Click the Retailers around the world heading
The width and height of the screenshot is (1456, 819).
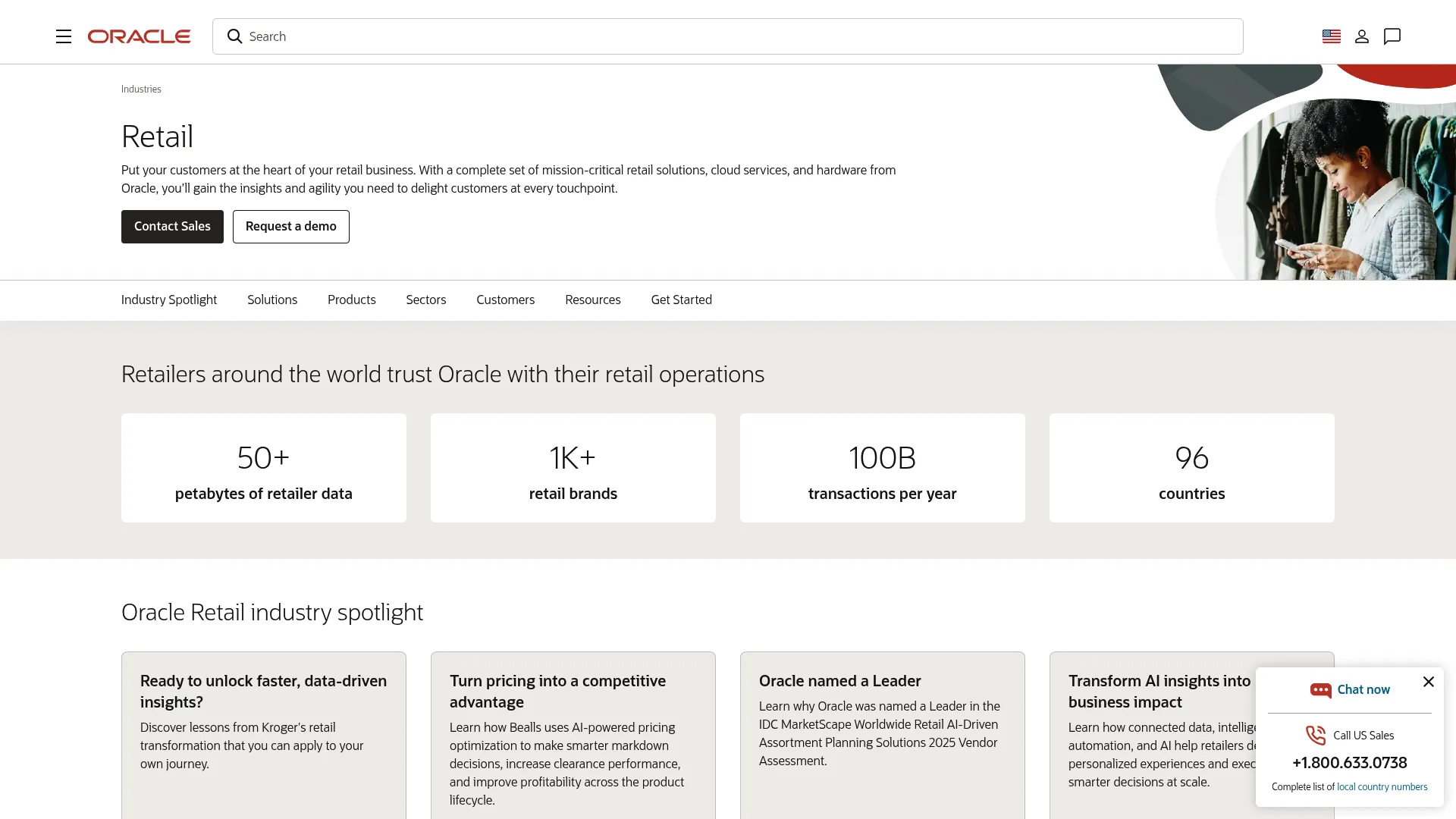[x=443, y=374]
